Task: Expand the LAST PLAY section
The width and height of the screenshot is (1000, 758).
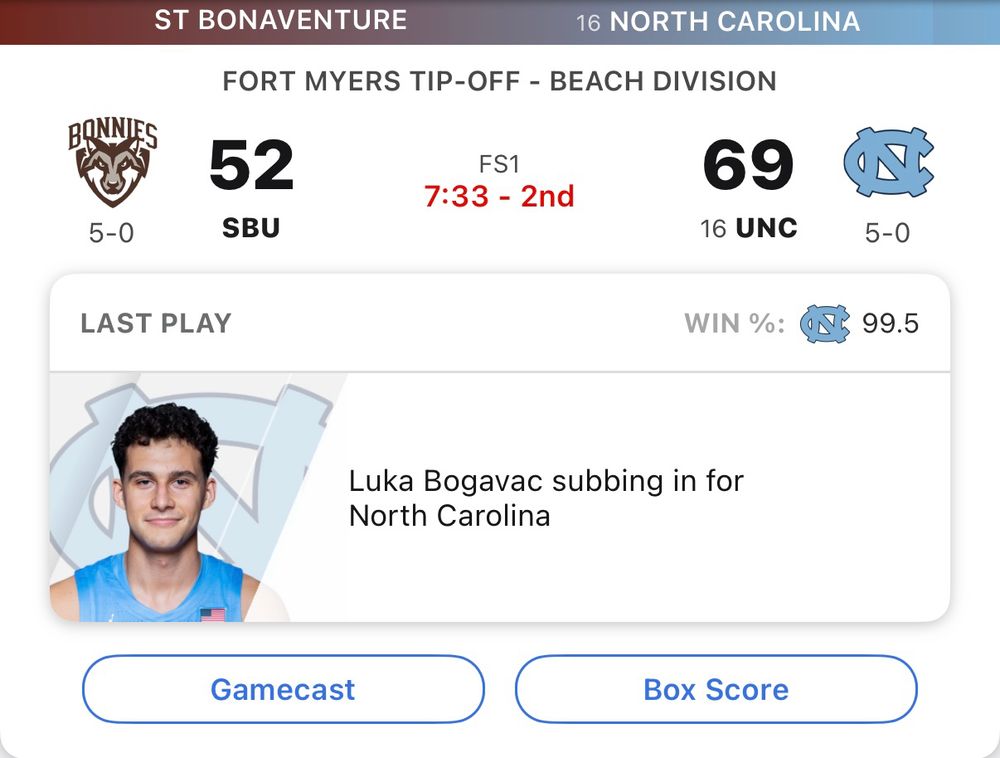Action: [x=155, y=322]
